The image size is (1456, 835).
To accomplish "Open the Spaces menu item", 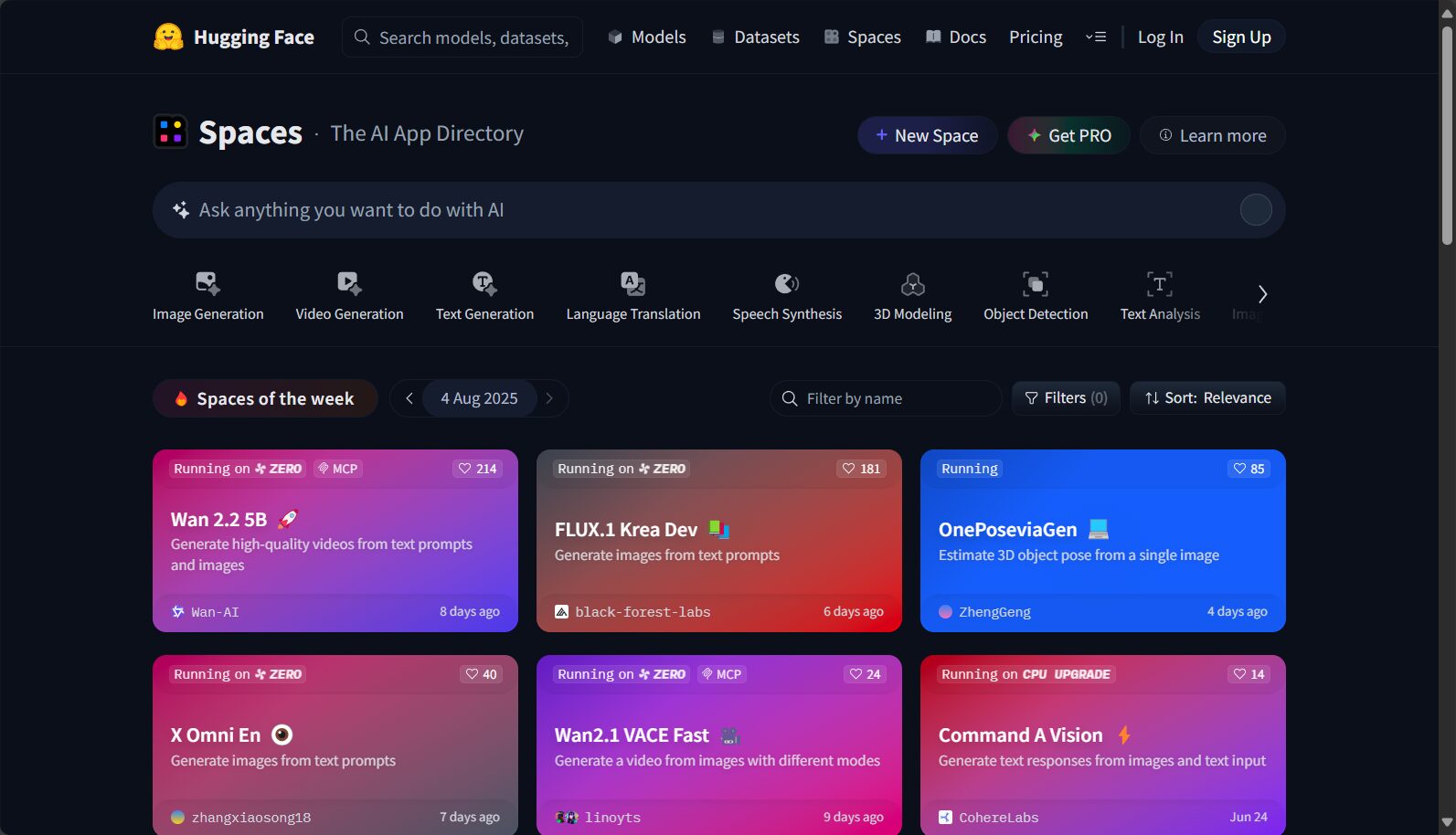I will click(863, 37).
